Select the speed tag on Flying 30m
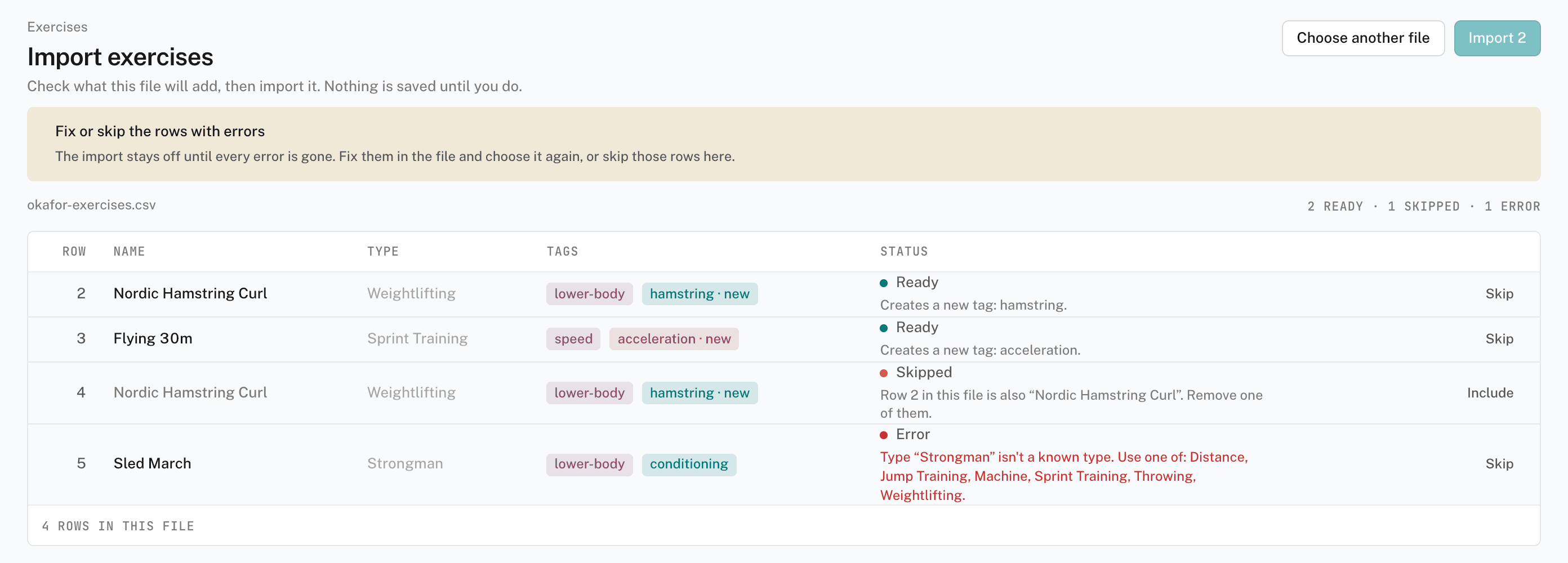Screen dimensions: 1568x563 [573, 339]
